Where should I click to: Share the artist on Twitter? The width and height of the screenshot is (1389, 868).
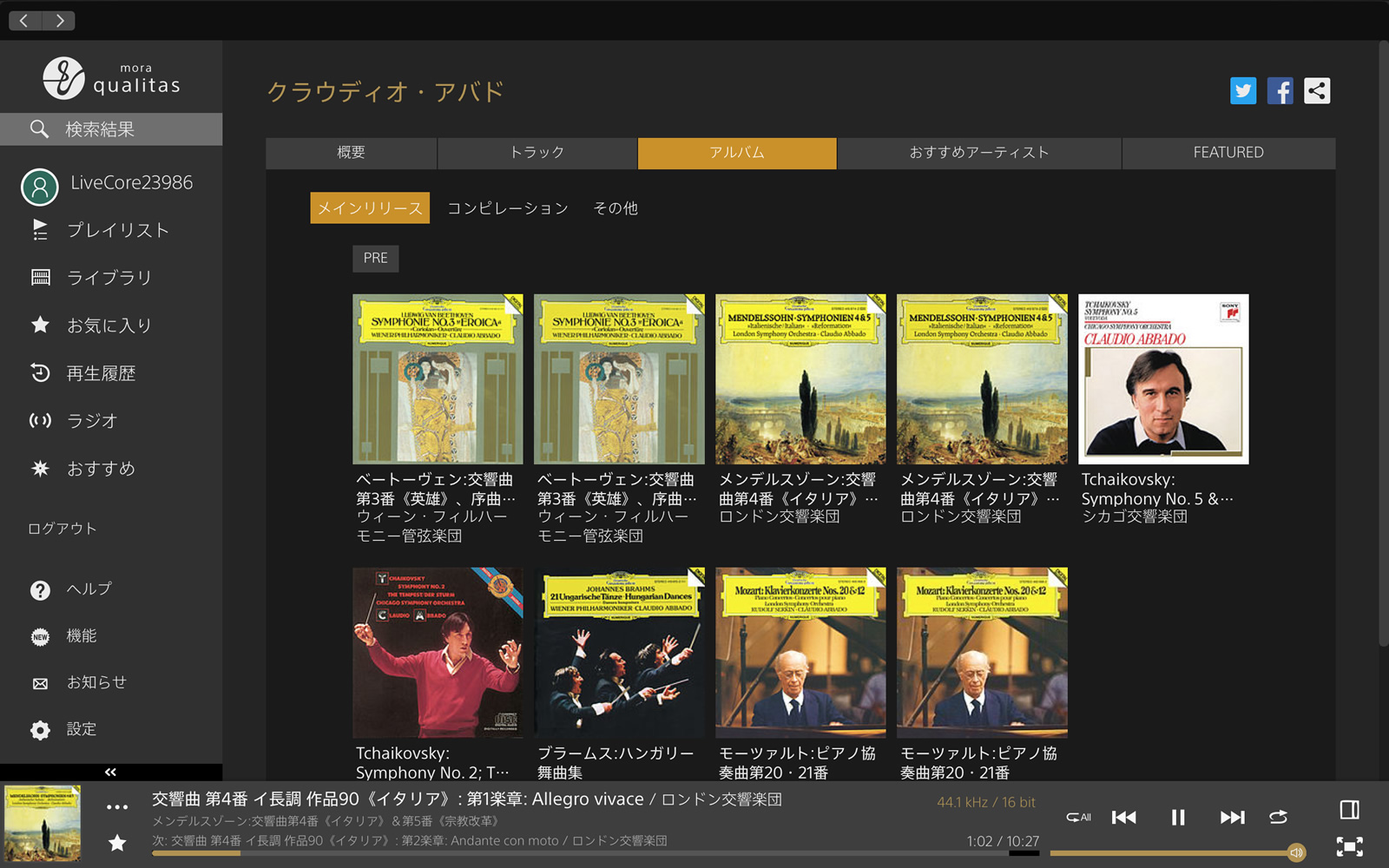pyautogui.click(x=1243, y=91)
